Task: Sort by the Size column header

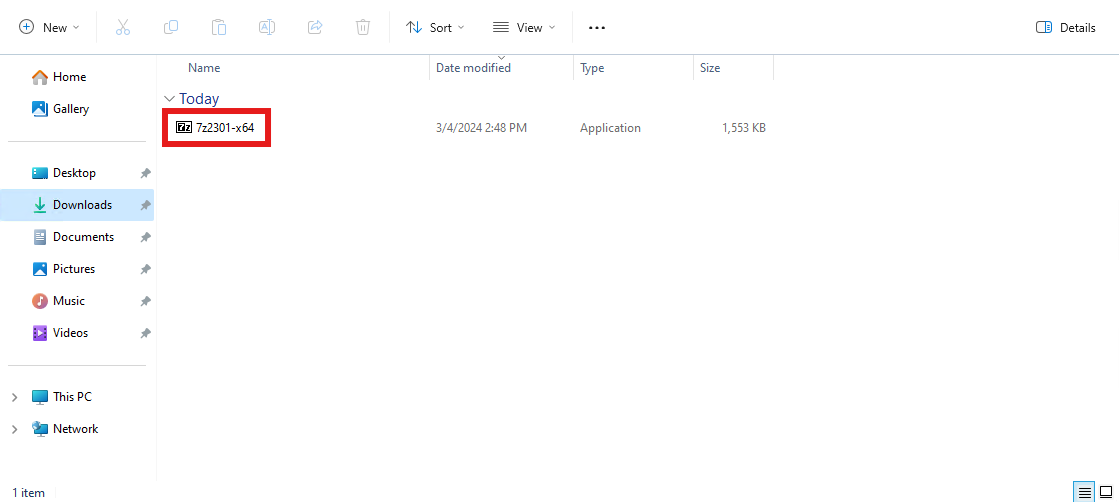Action: click(710, 68)
